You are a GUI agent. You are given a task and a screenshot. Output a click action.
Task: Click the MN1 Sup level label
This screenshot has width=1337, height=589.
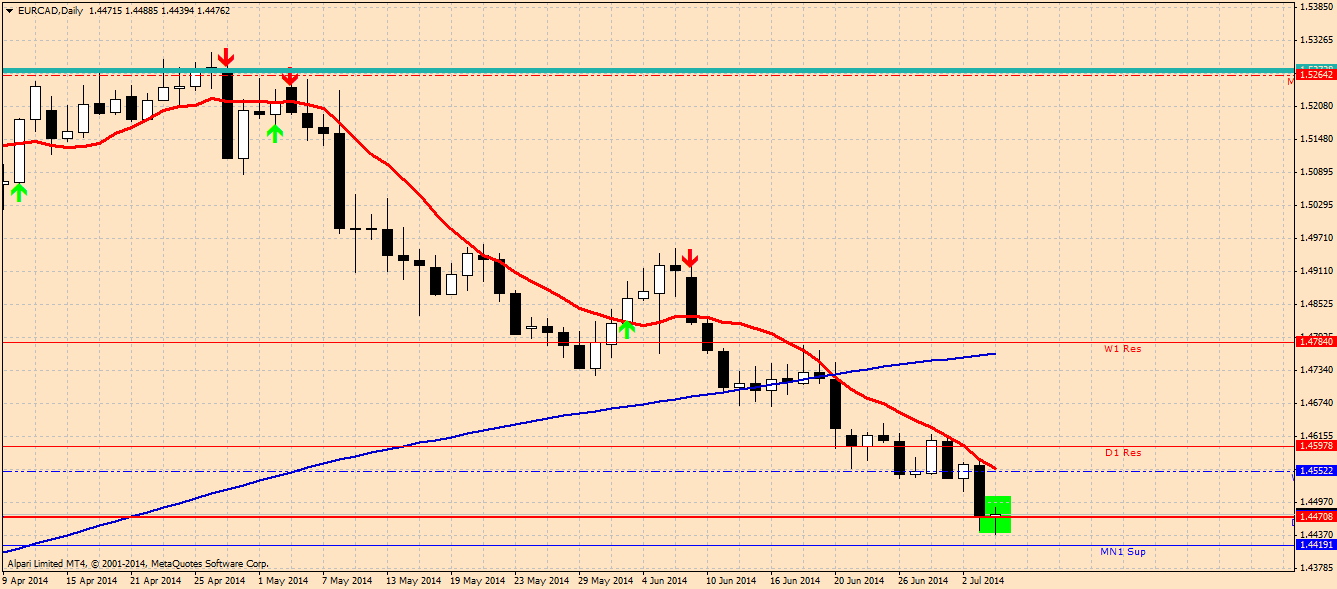coord(1122,551)
